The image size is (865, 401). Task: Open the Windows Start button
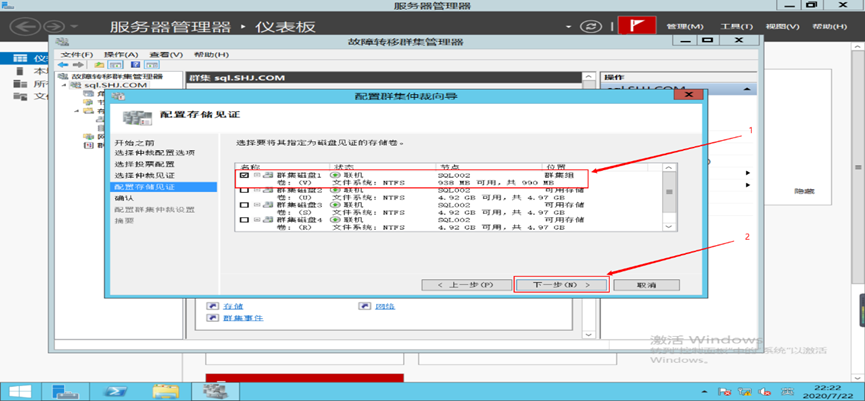point(18,391)
